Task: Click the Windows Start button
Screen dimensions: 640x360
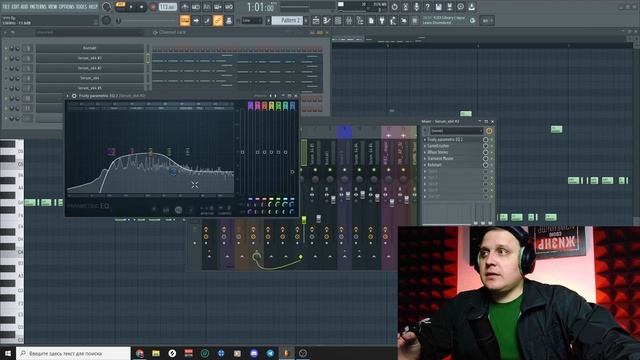Action: click(x=8, y=353)
